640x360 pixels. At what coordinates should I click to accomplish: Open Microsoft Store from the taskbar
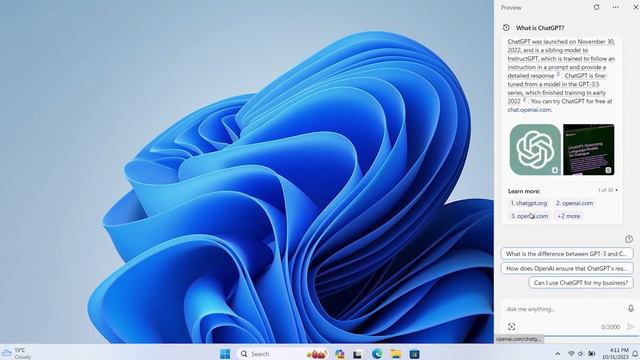[x=414, y=353]
